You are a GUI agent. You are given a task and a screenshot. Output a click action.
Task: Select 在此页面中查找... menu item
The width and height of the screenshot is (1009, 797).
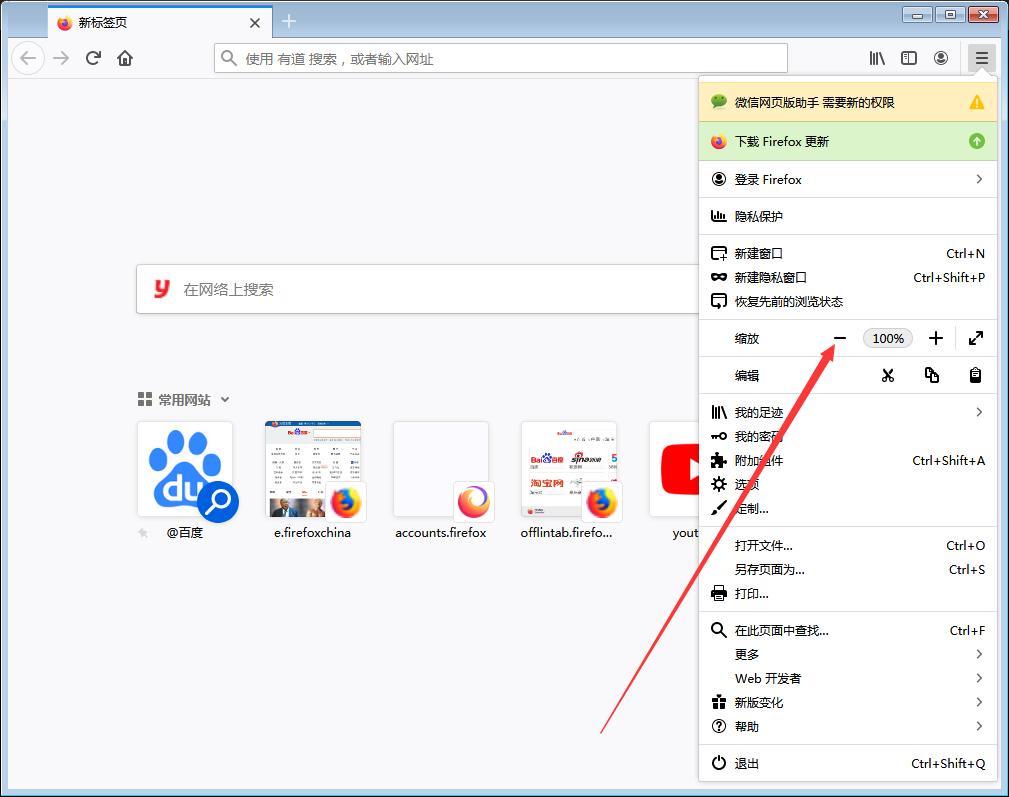(847, 630)
